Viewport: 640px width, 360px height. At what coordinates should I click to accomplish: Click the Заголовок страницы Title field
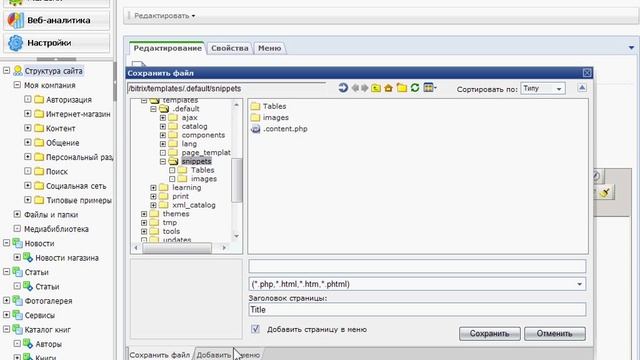[417, 309]
